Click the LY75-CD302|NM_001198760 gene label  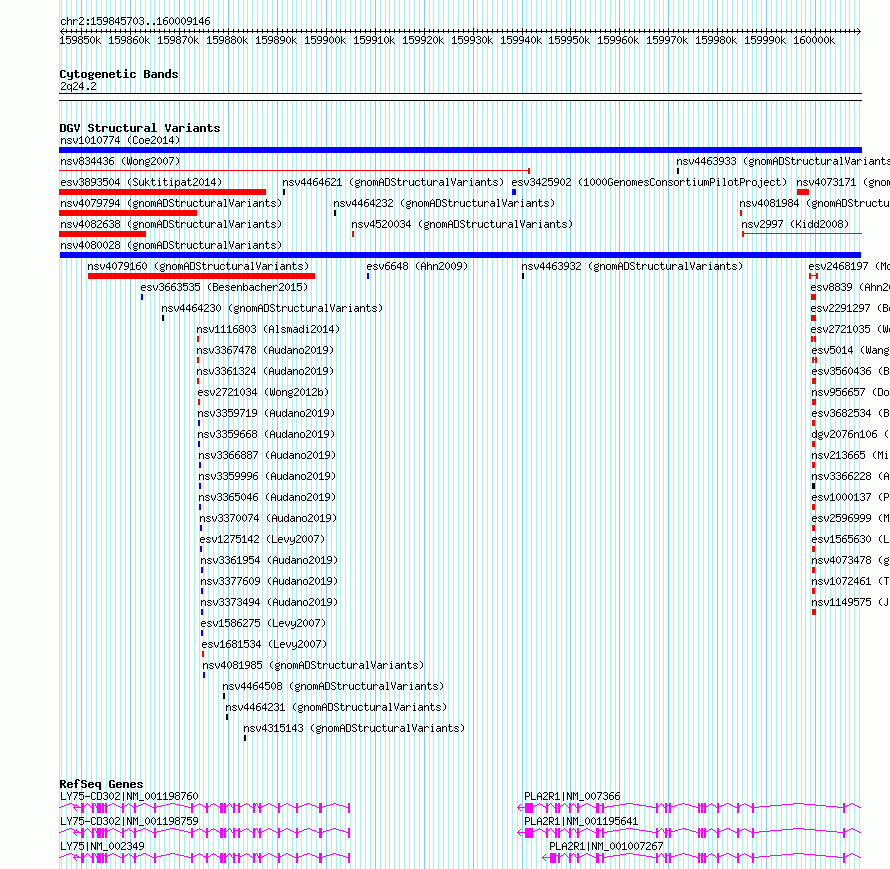[x=129, y=796]
